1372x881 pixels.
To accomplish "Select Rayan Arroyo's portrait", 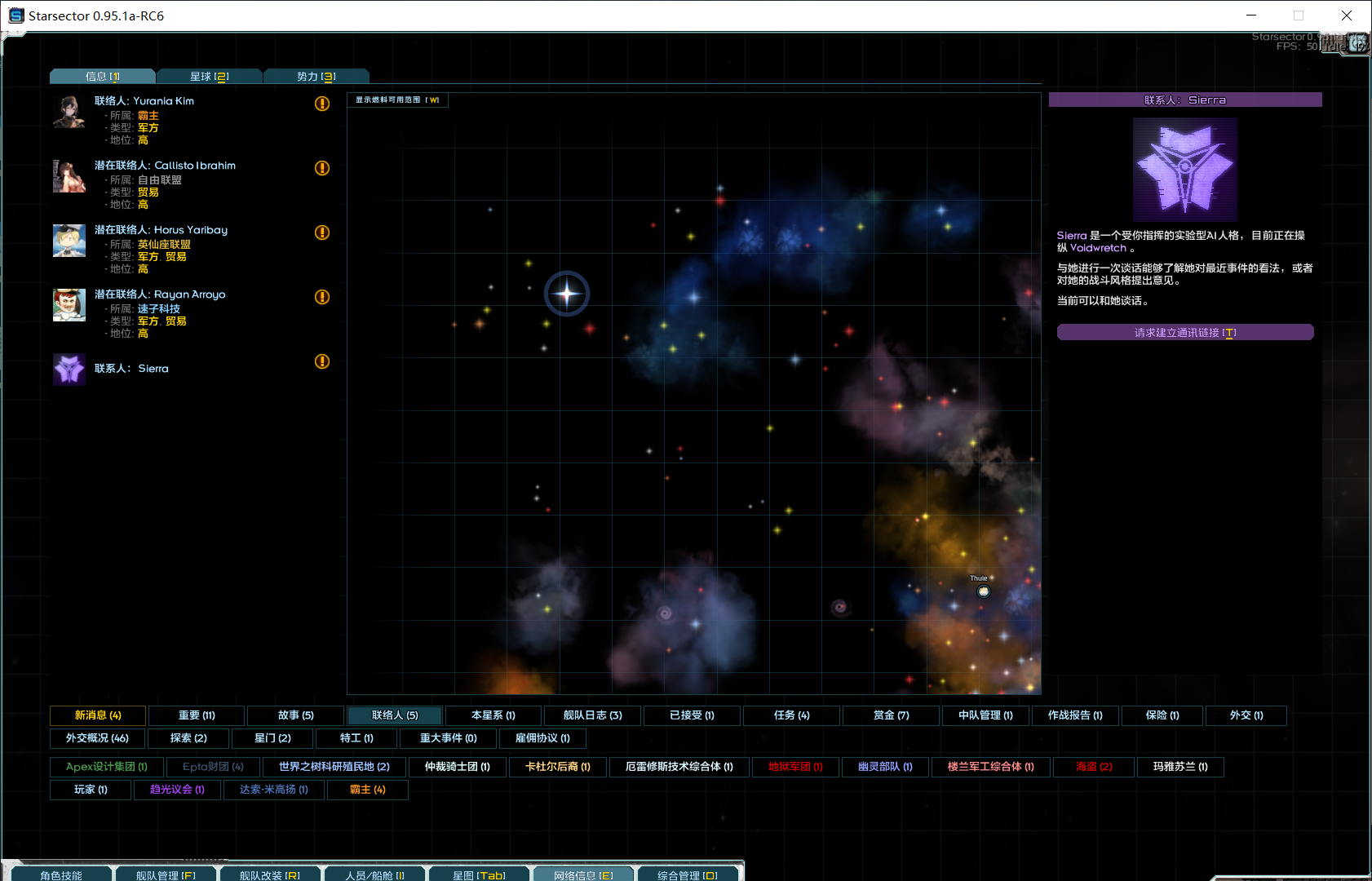I will coord(69,305).
